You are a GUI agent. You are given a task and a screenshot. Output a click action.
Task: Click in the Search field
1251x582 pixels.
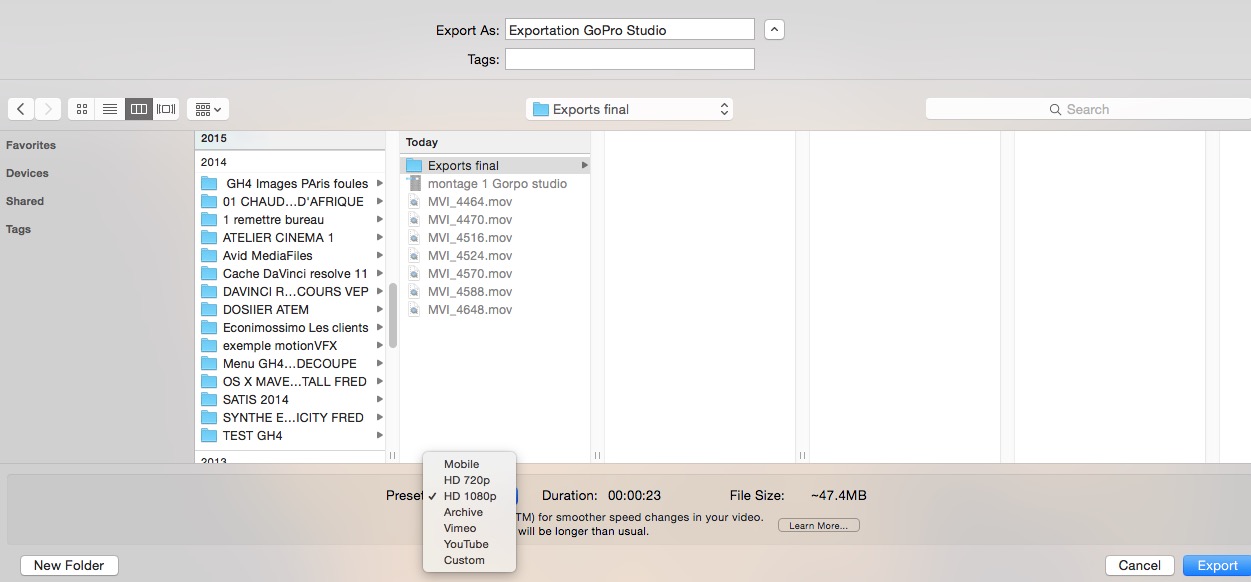[x=1085, y=109]
